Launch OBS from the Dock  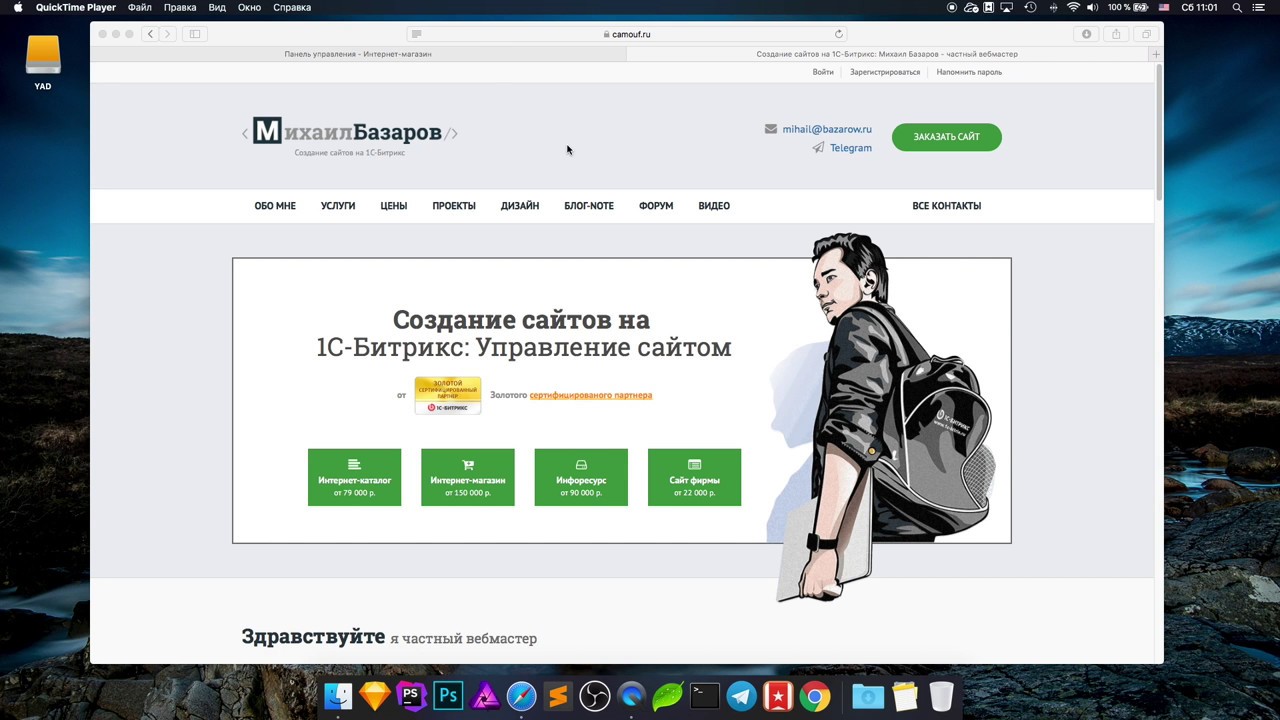(x=595, y=696)
